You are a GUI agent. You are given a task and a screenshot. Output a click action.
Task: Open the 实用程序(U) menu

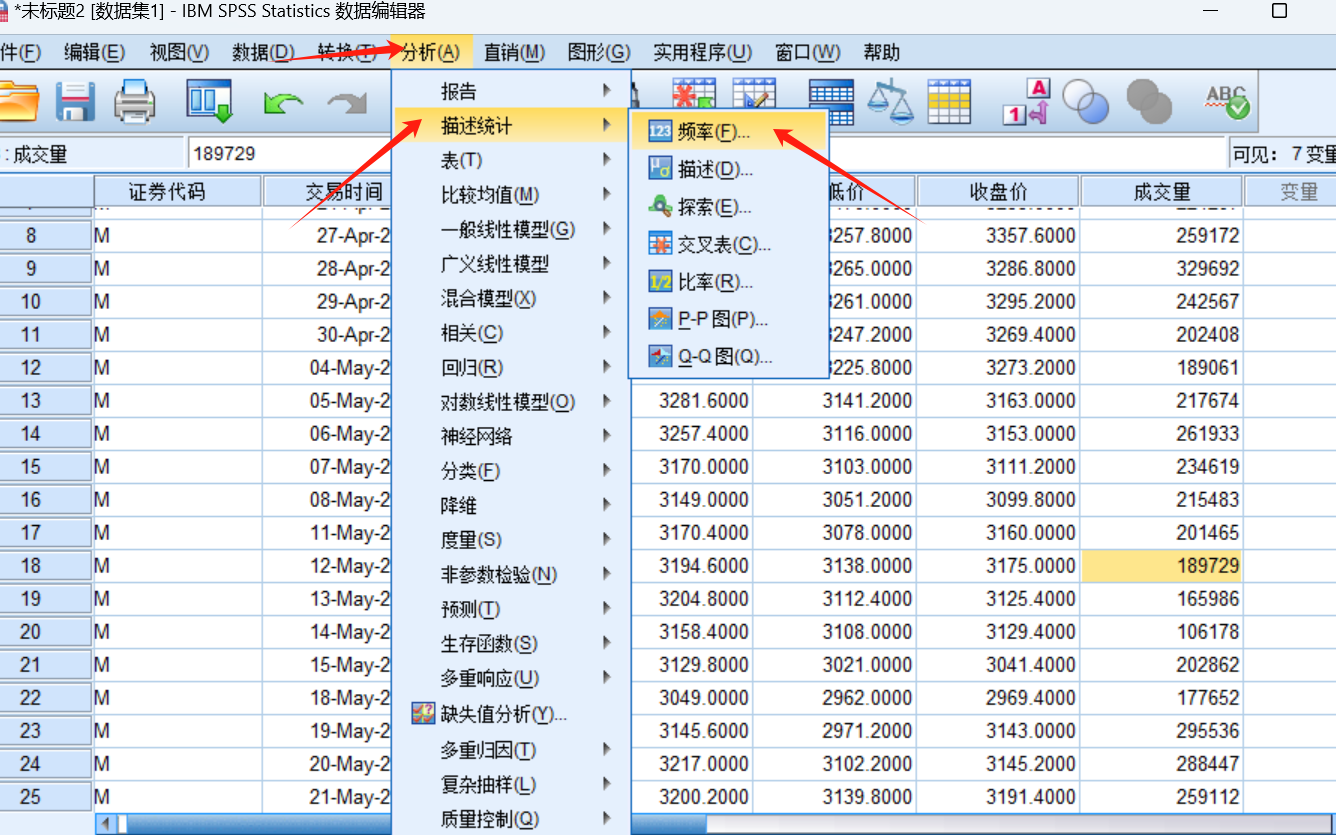pos(702,52)
